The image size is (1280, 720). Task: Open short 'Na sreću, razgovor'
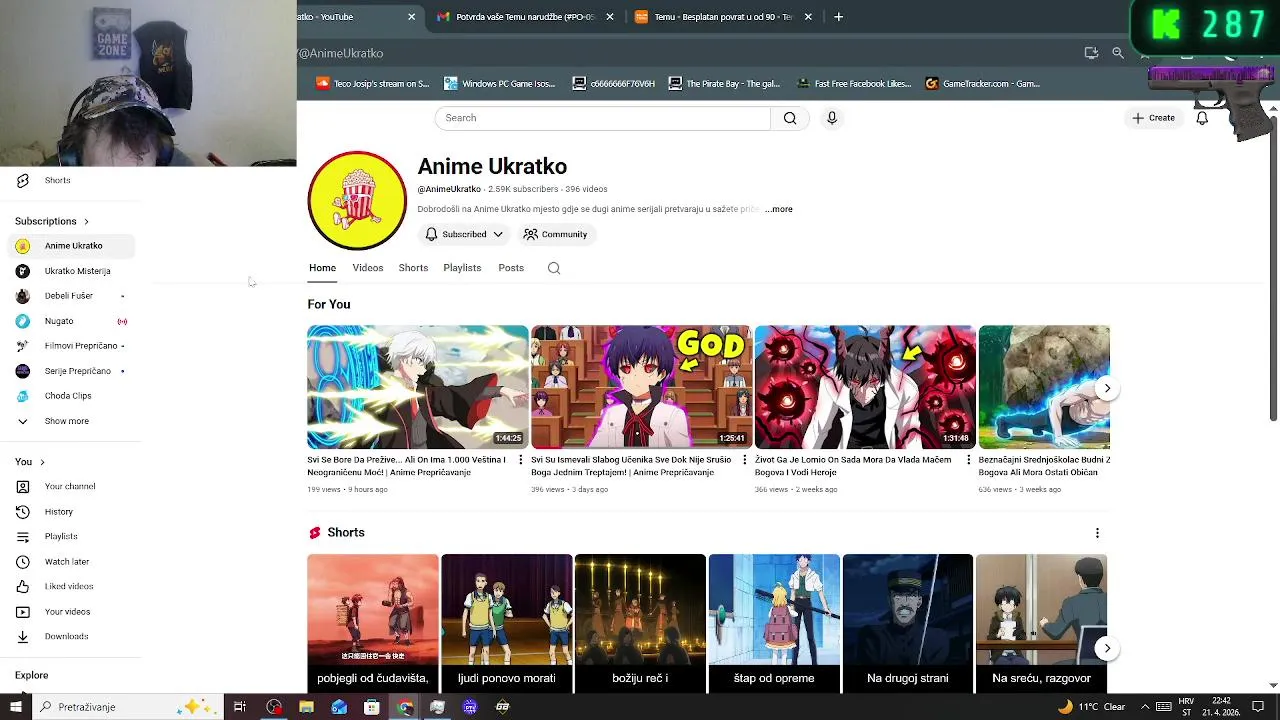pos(1041,622)
